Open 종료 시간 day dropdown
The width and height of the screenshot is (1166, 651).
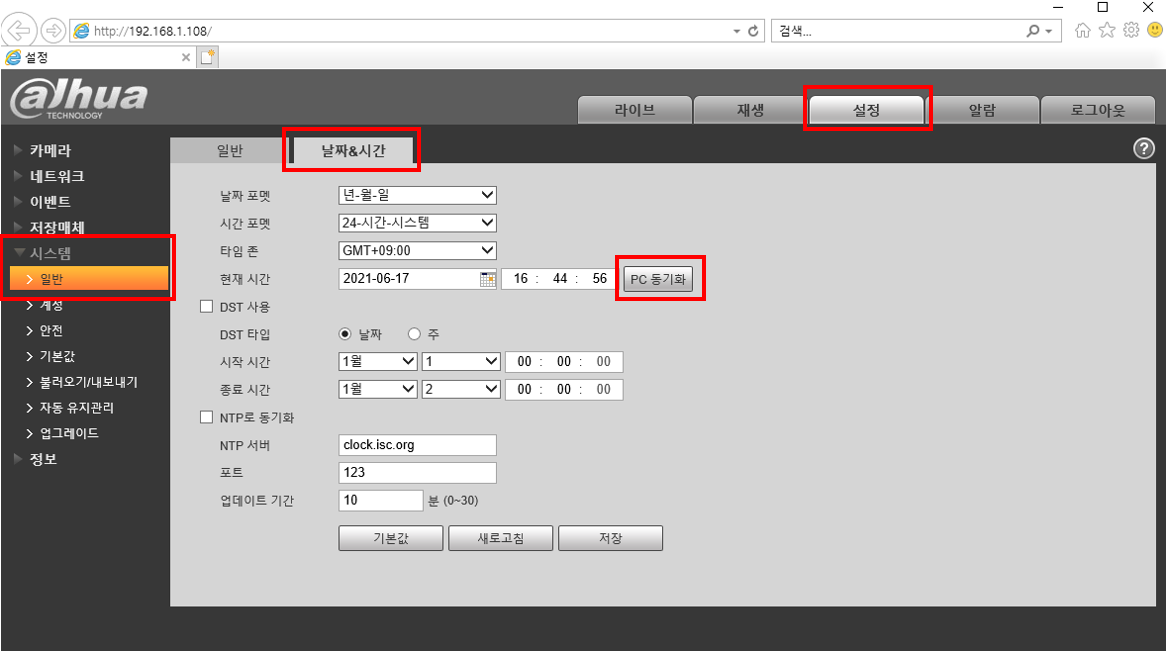[x=461, y=389]
